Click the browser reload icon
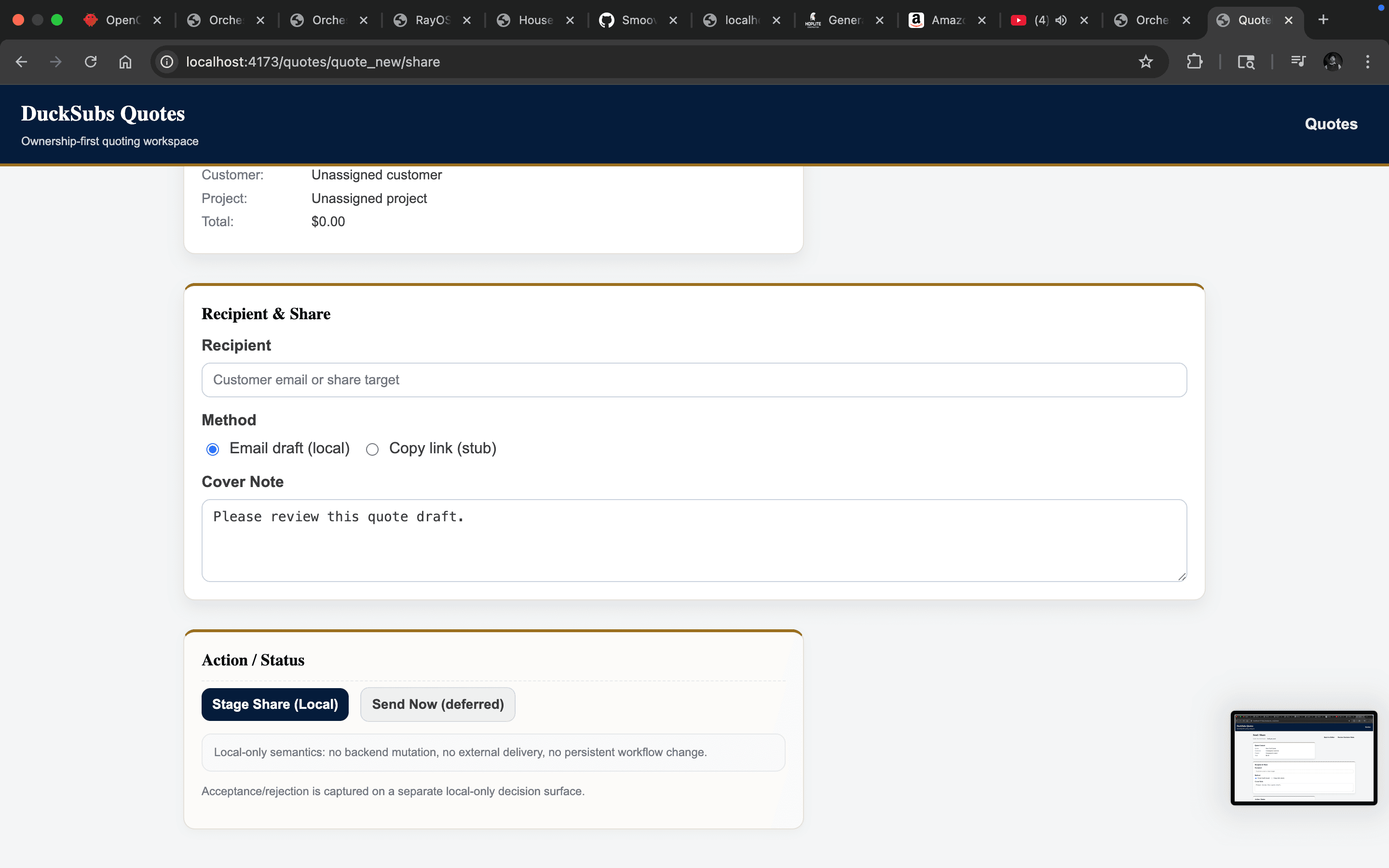The width and height of the screenshot is (1389, 868). click(91, 62)
